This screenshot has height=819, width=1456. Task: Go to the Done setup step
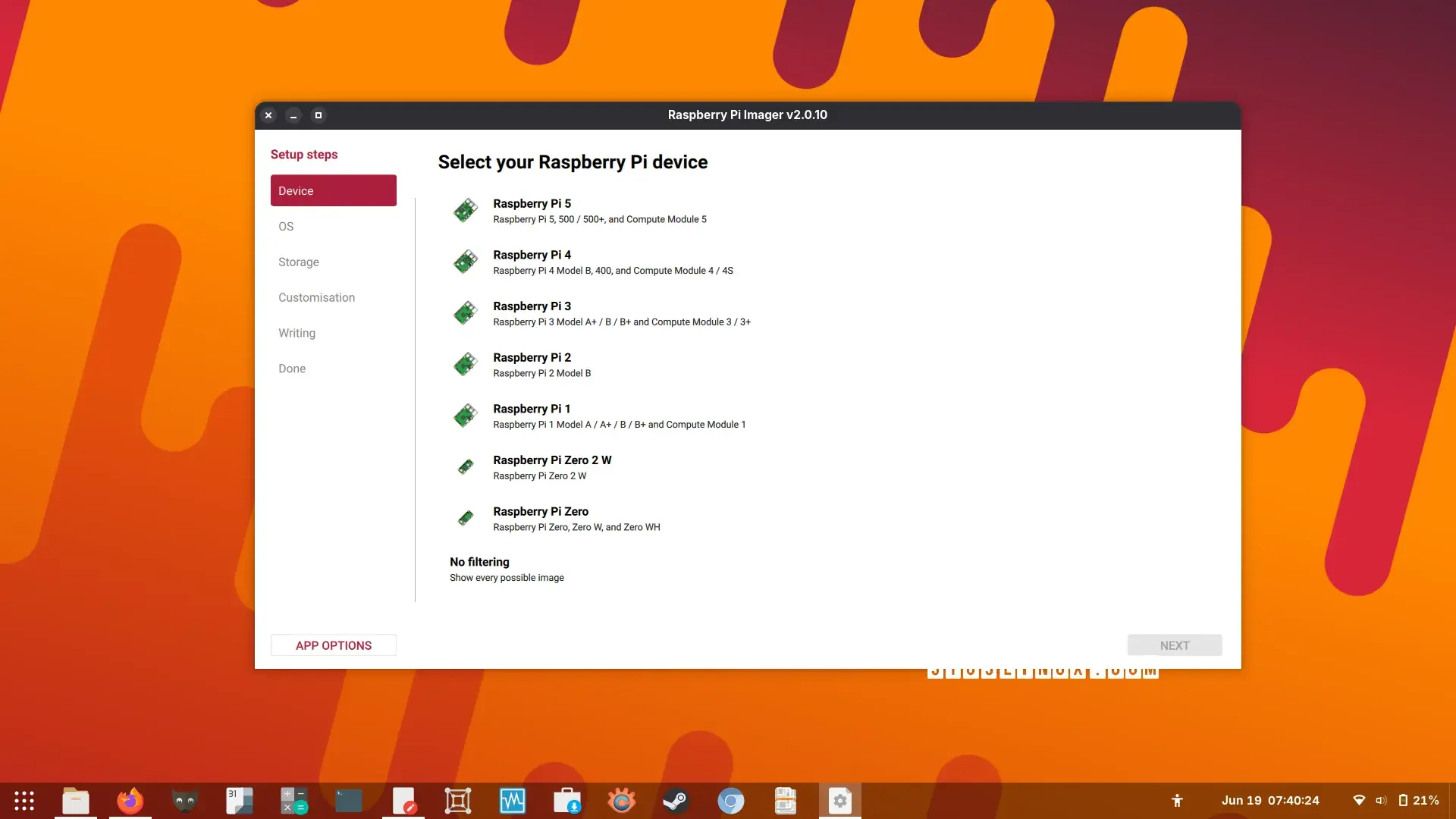click(334, 369)
